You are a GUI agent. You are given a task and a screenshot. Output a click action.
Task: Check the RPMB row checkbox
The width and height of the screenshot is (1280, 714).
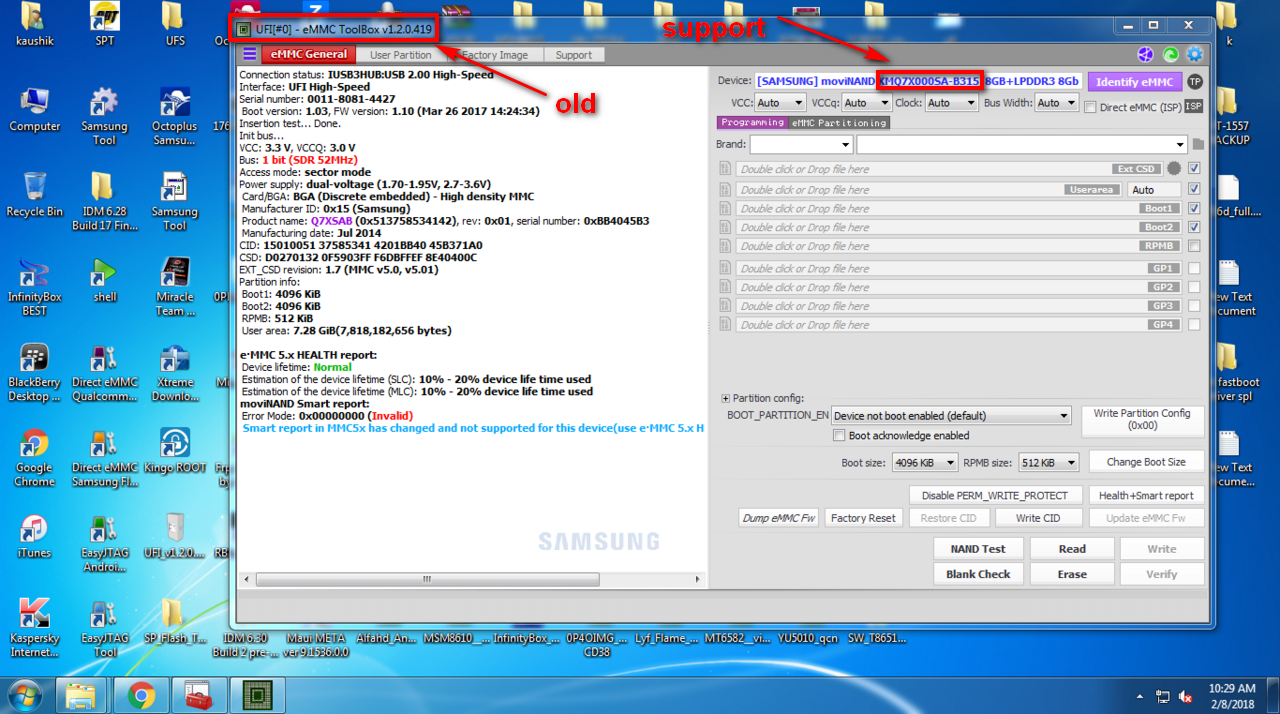click(1194, 246)
